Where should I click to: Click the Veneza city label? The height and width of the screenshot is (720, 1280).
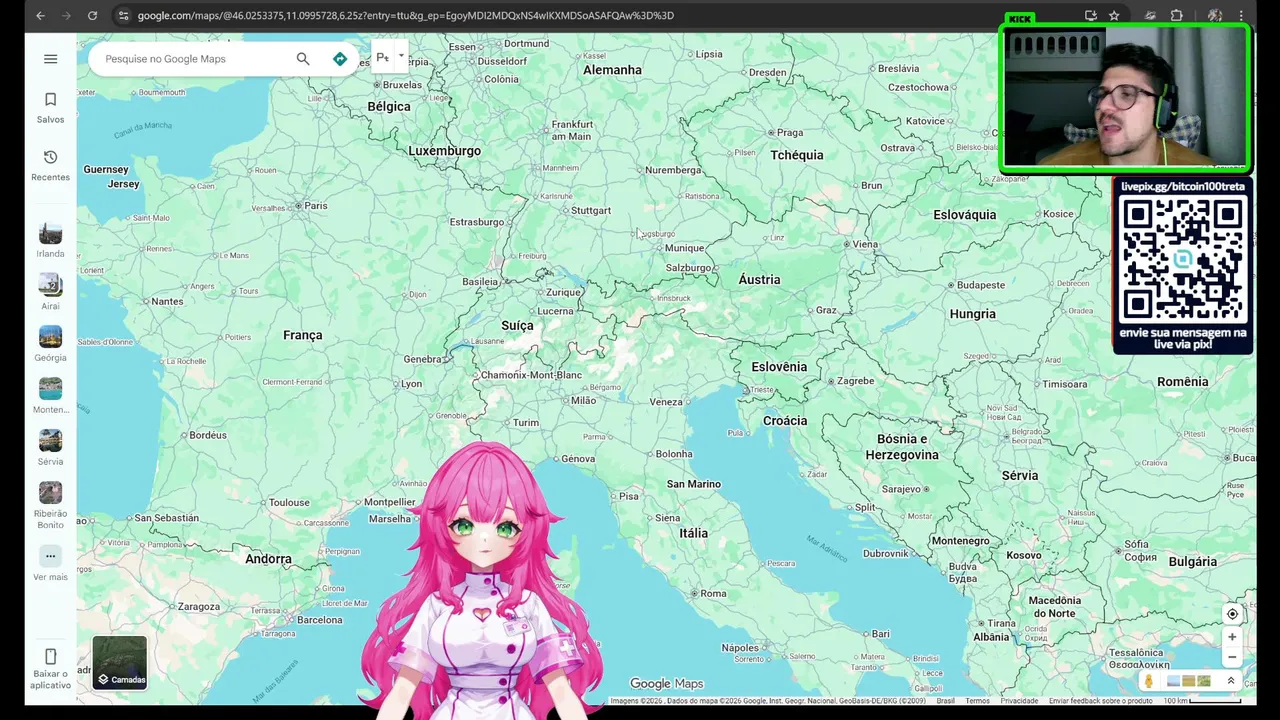pyautogui.click(x=666, y=402)
